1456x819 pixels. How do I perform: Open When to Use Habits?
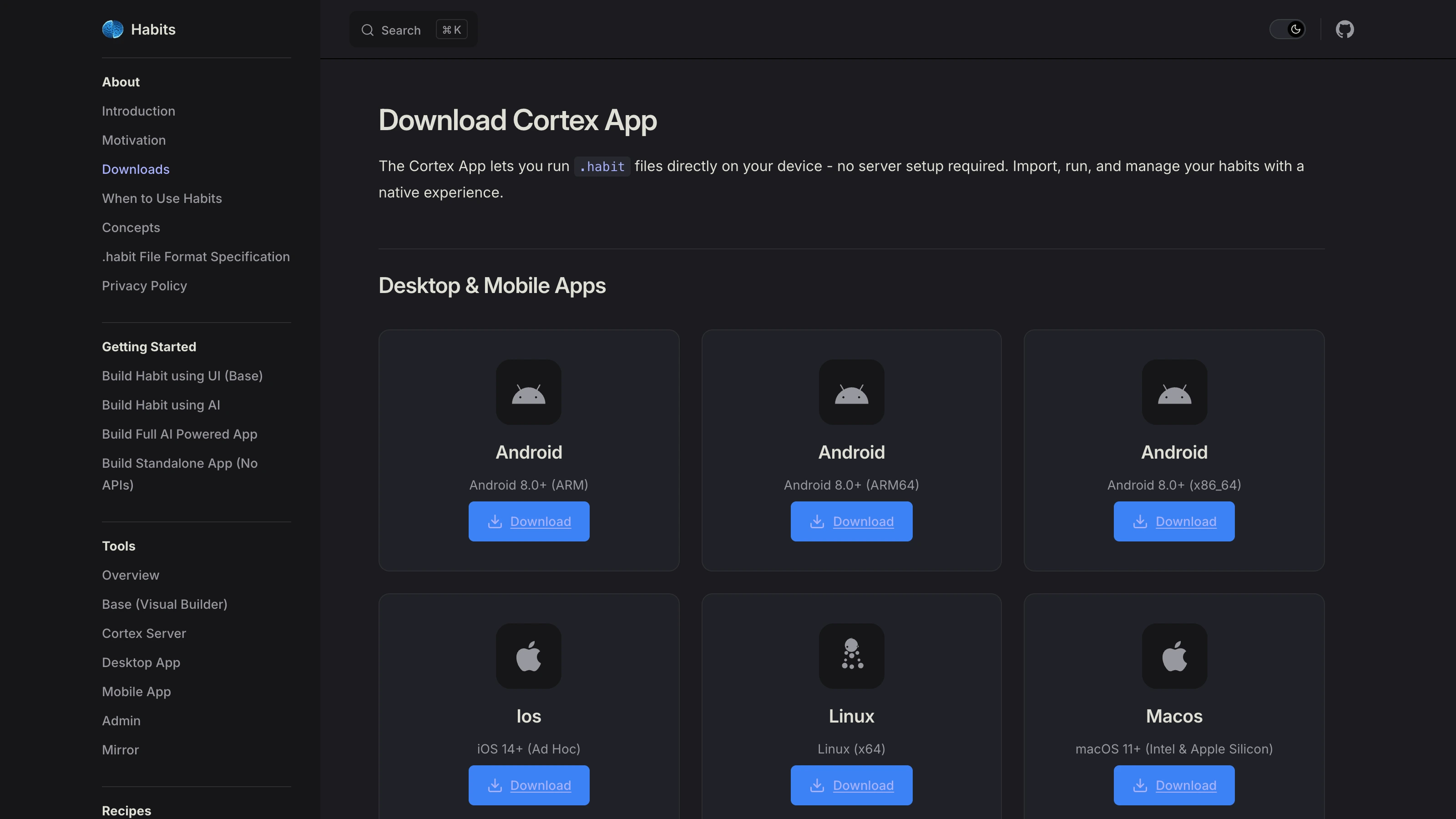point(162,198)
